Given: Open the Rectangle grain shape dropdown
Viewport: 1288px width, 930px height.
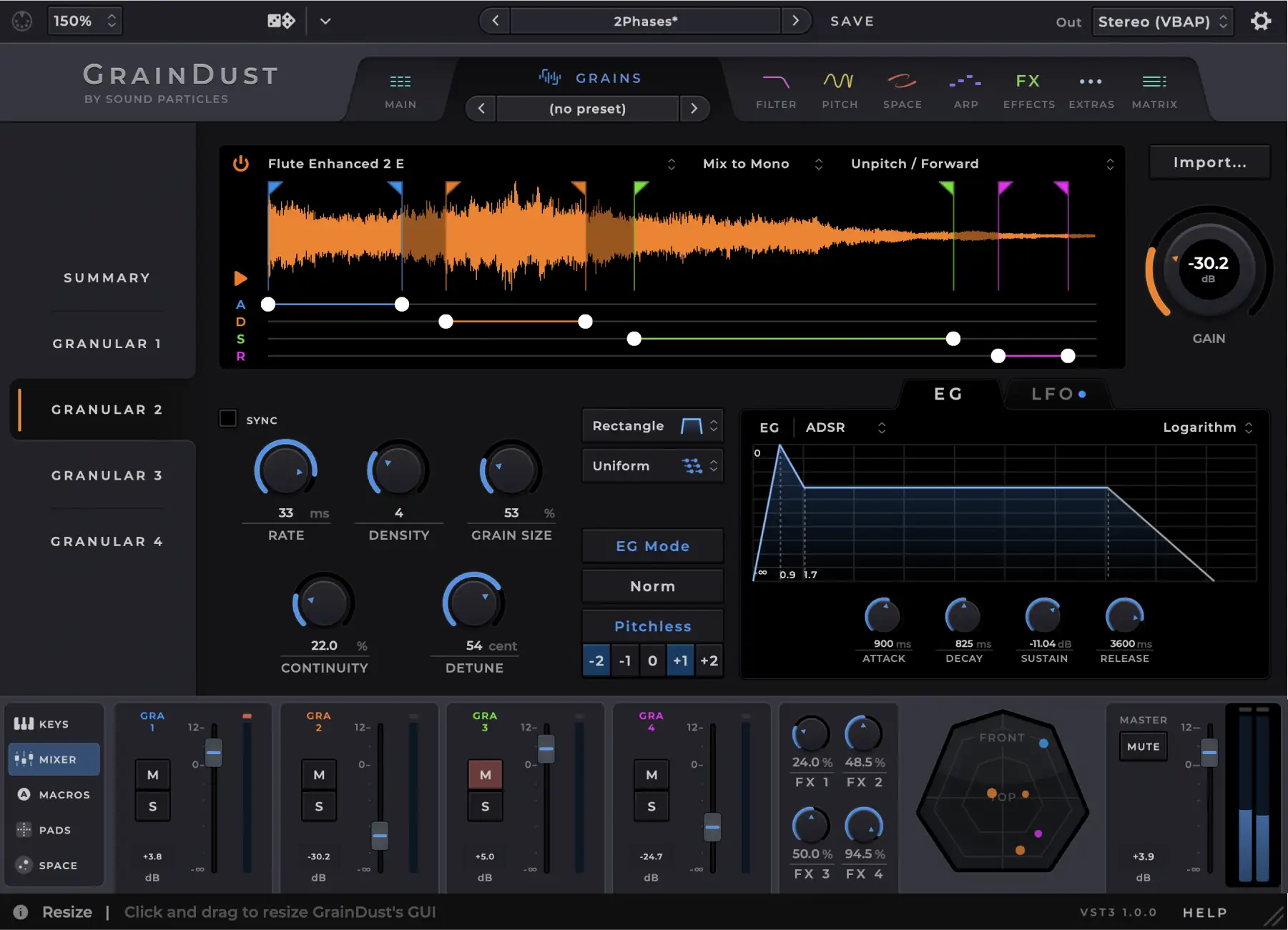Looking at the screenshot, I should pyautogui.click(x=652, y=425).
